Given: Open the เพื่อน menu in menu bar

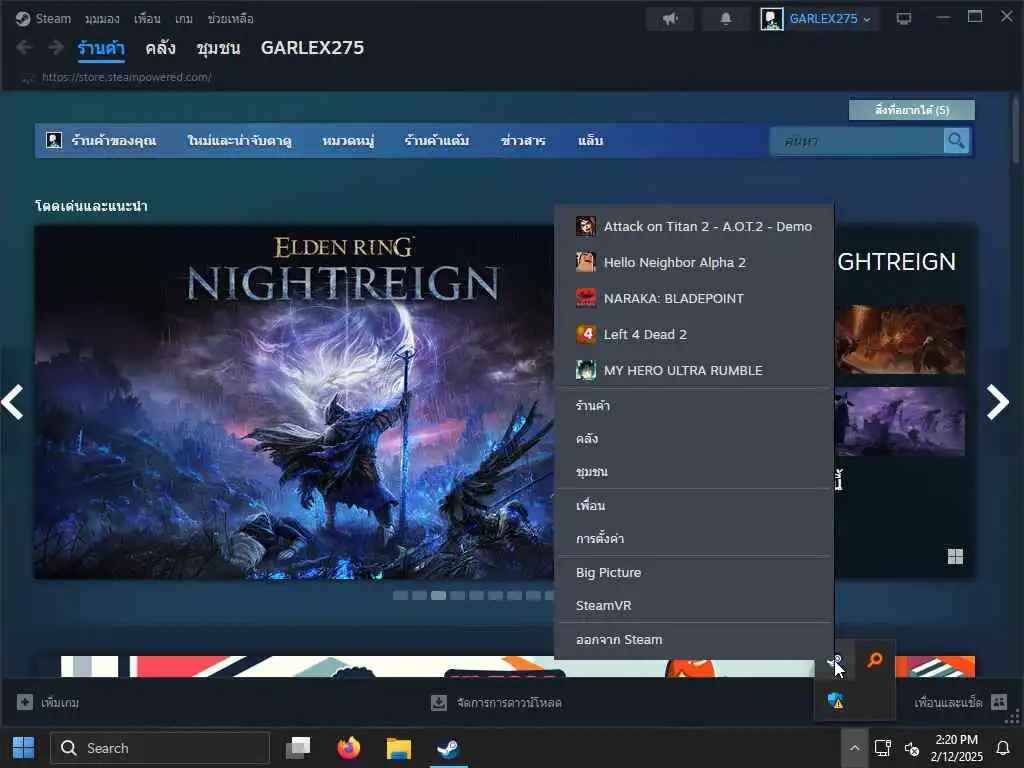Looking at the screenshot, I should (x=147, y=19).
